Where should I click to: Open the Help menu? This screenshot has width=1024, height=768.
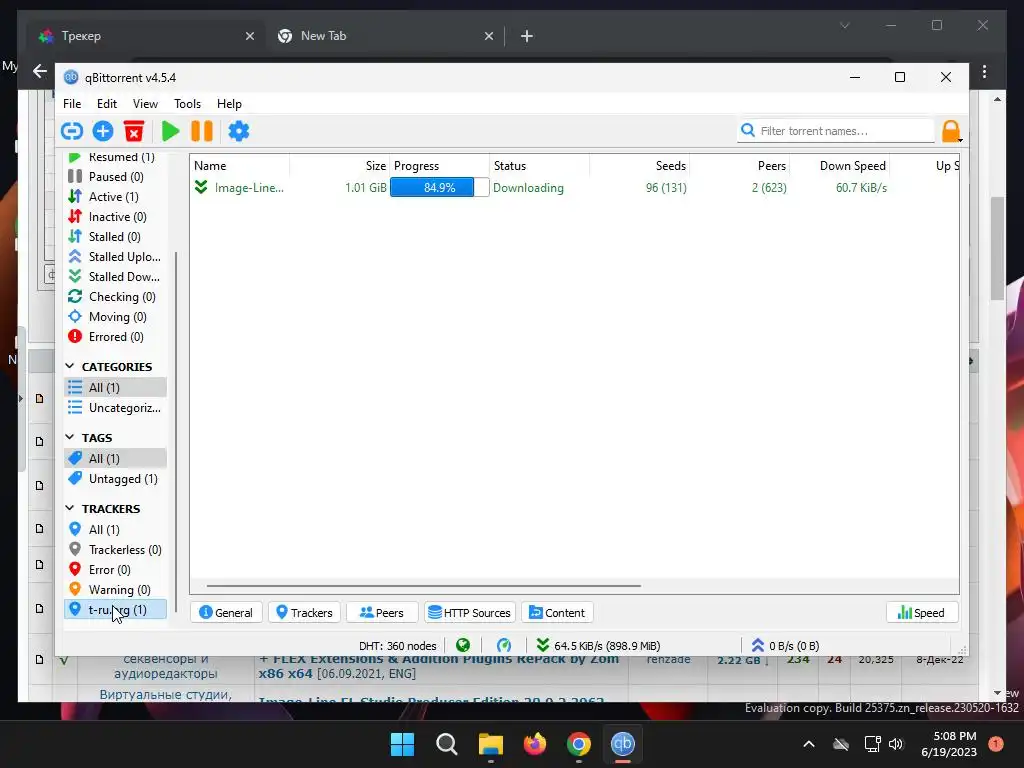tap(229, 104)
